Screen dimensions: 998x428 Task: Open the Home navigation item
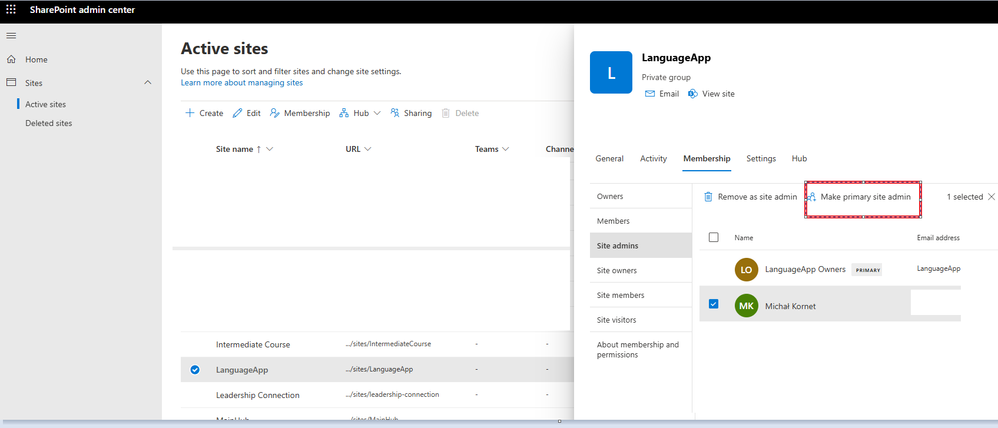[x=36, y=59]
